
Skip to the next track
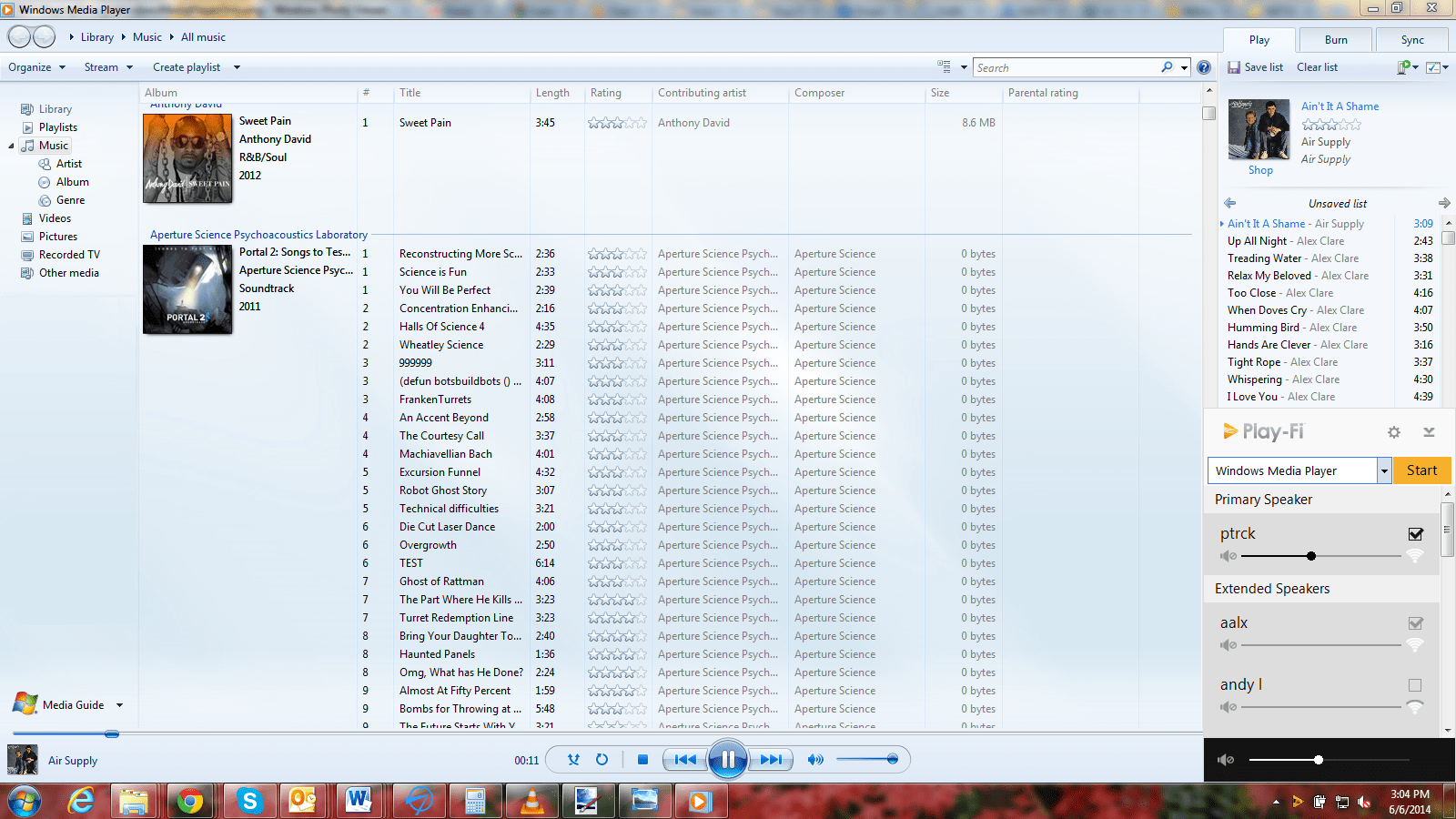(772, 759)
